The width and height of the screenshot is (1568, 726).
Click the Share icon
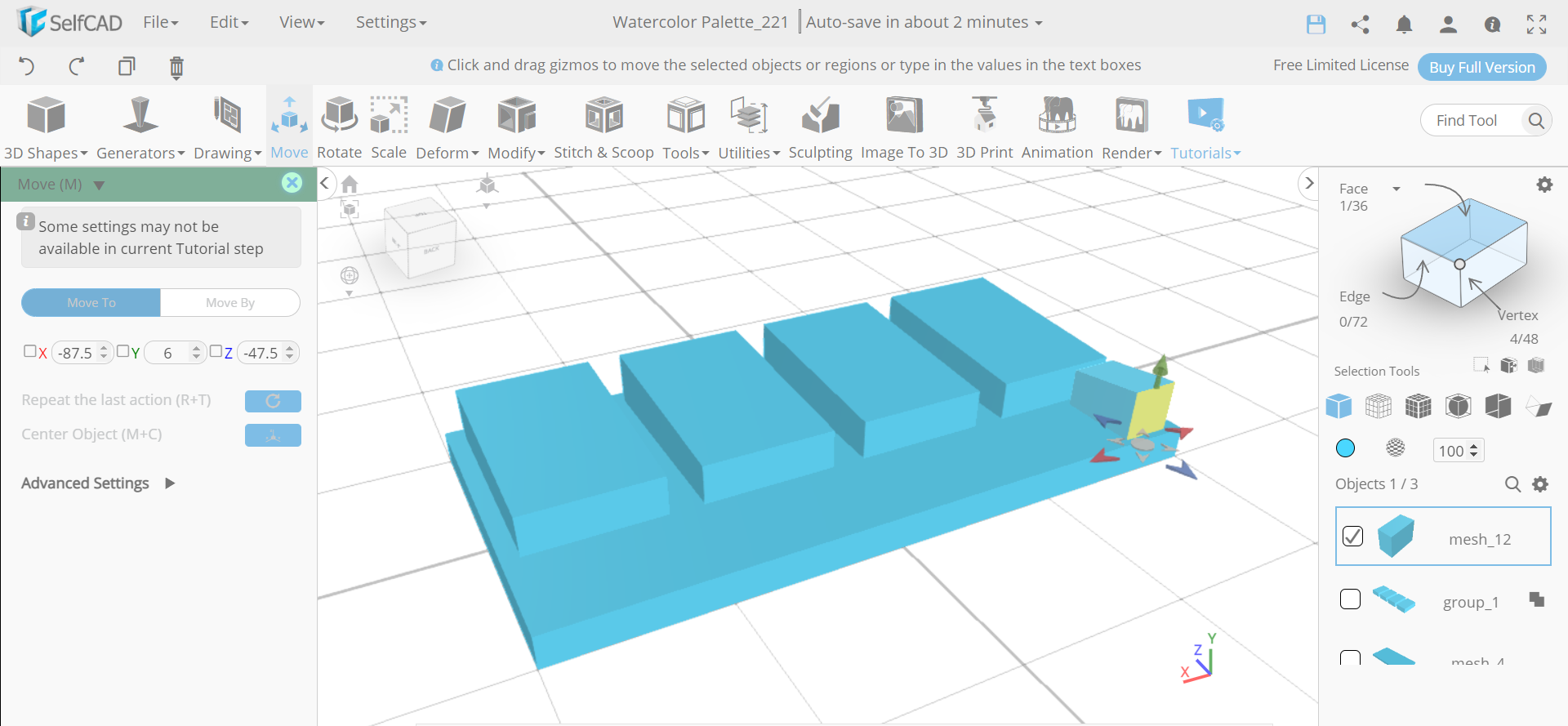(1361, 24)
